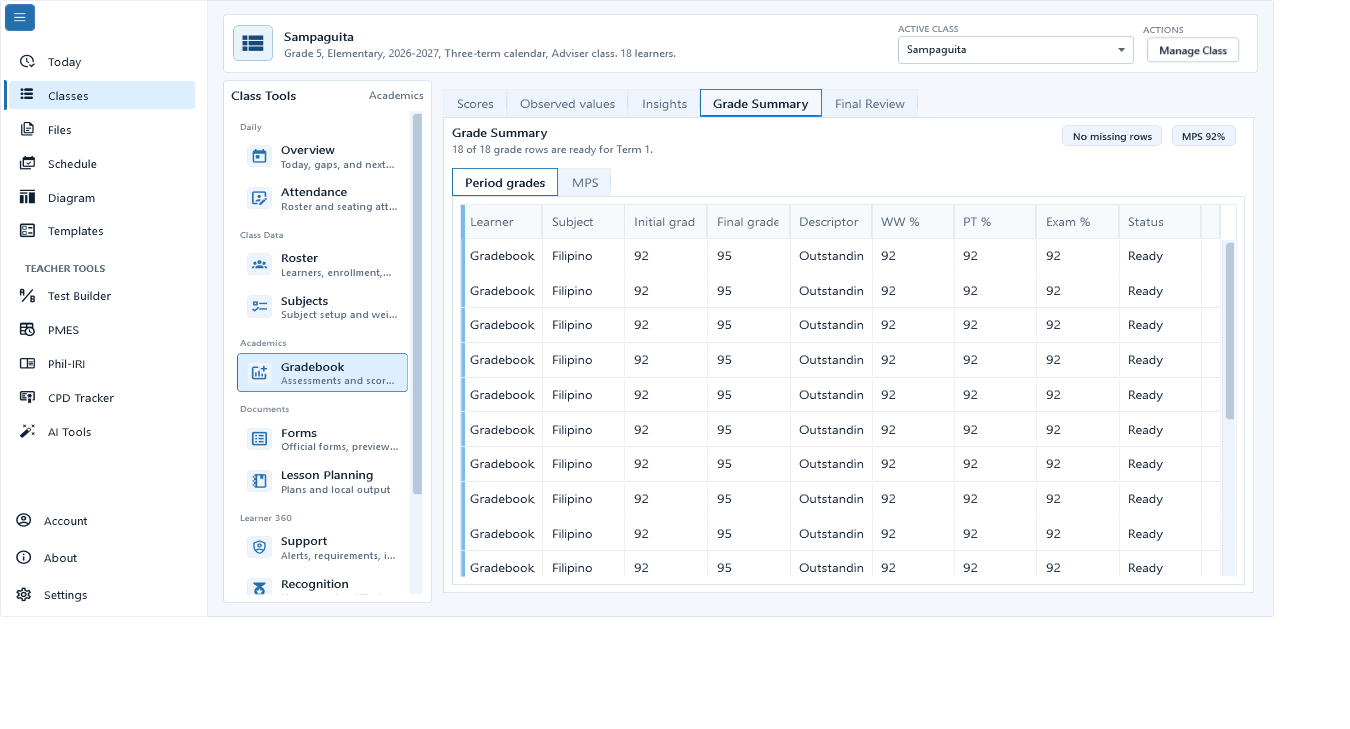Click the PT % column header

click(995, 222)
